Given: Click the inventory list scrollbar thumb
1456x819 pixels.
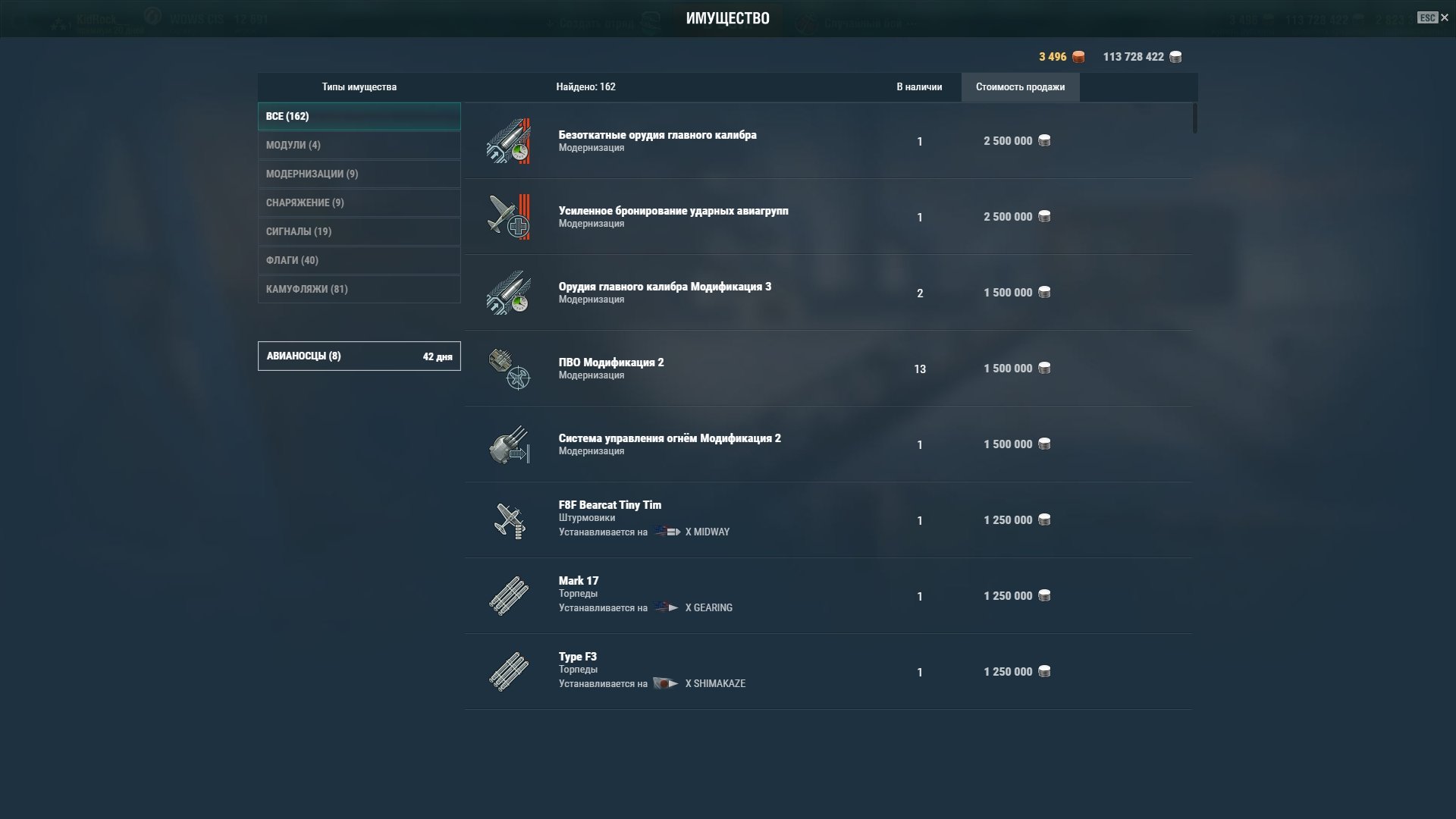Looking at the screenshot, I should pos(1194,118).
